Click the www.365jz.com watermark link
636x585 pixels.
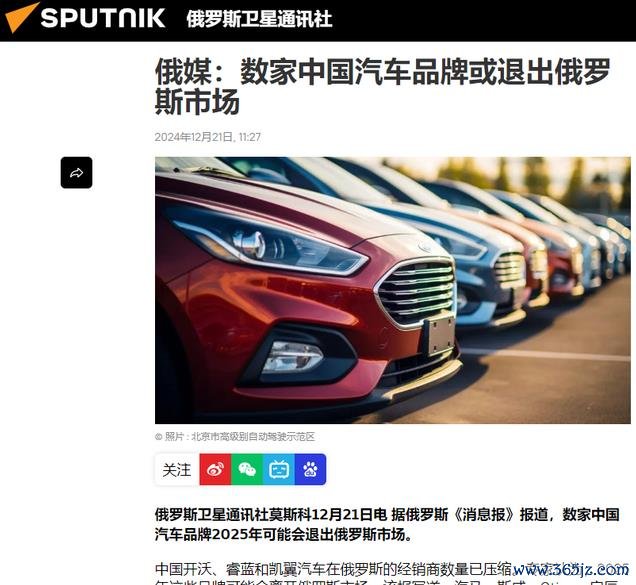click(x=571, y=569)
